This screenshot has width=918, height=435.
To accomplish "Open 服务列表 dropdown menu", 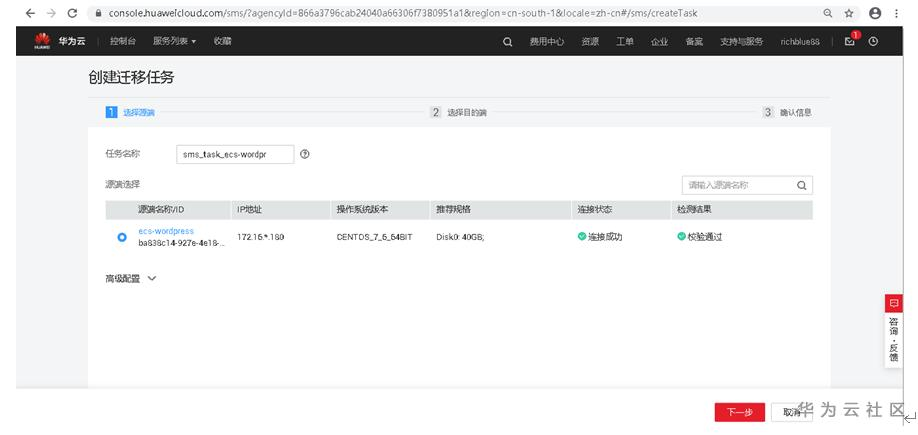I will coord(174,41).
